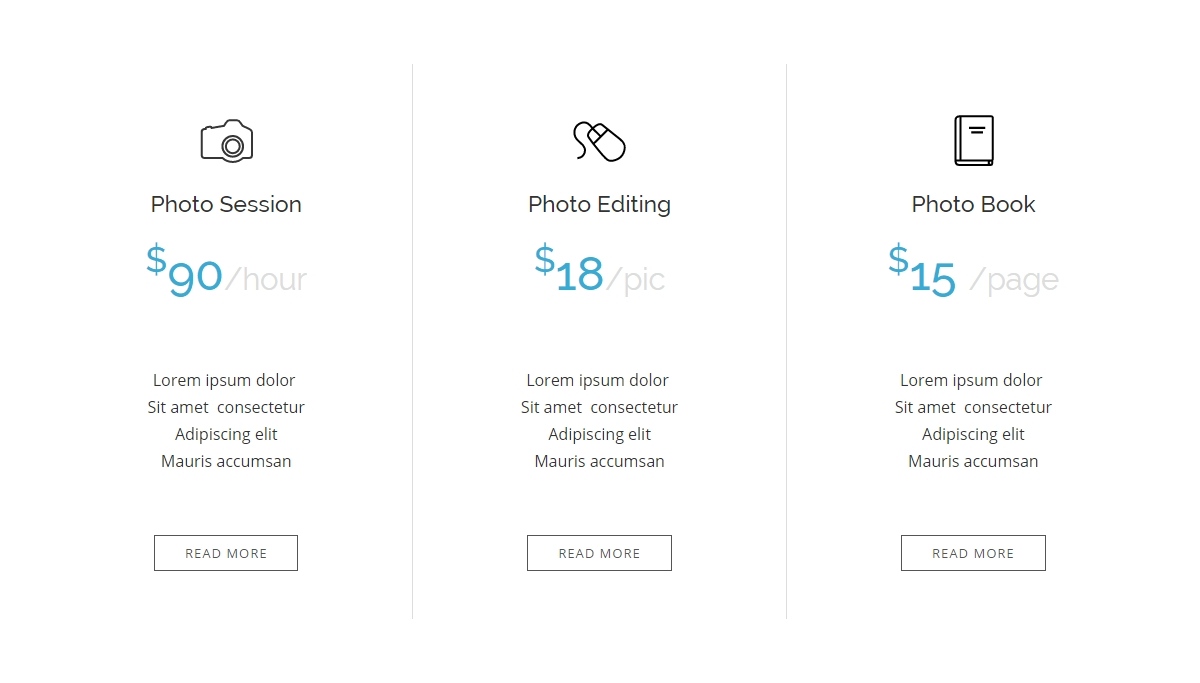Click the camera icon above Photo Session
The width and height of the screenshot is (1200, 683).
point(227,141)
